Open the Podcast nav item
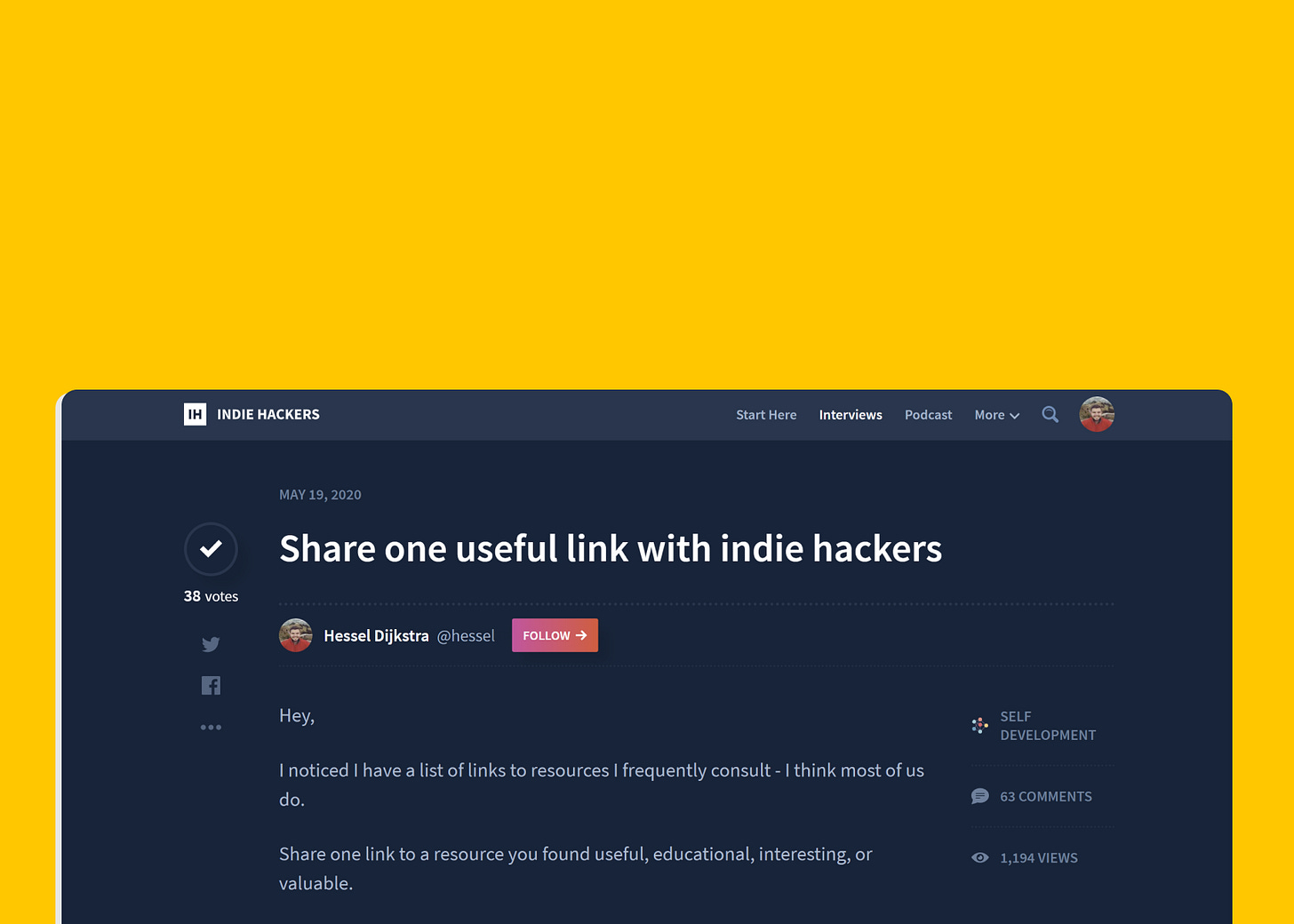Image resolution: width=1294 pixels, height=924 pixels. click(x=928, y=415)
